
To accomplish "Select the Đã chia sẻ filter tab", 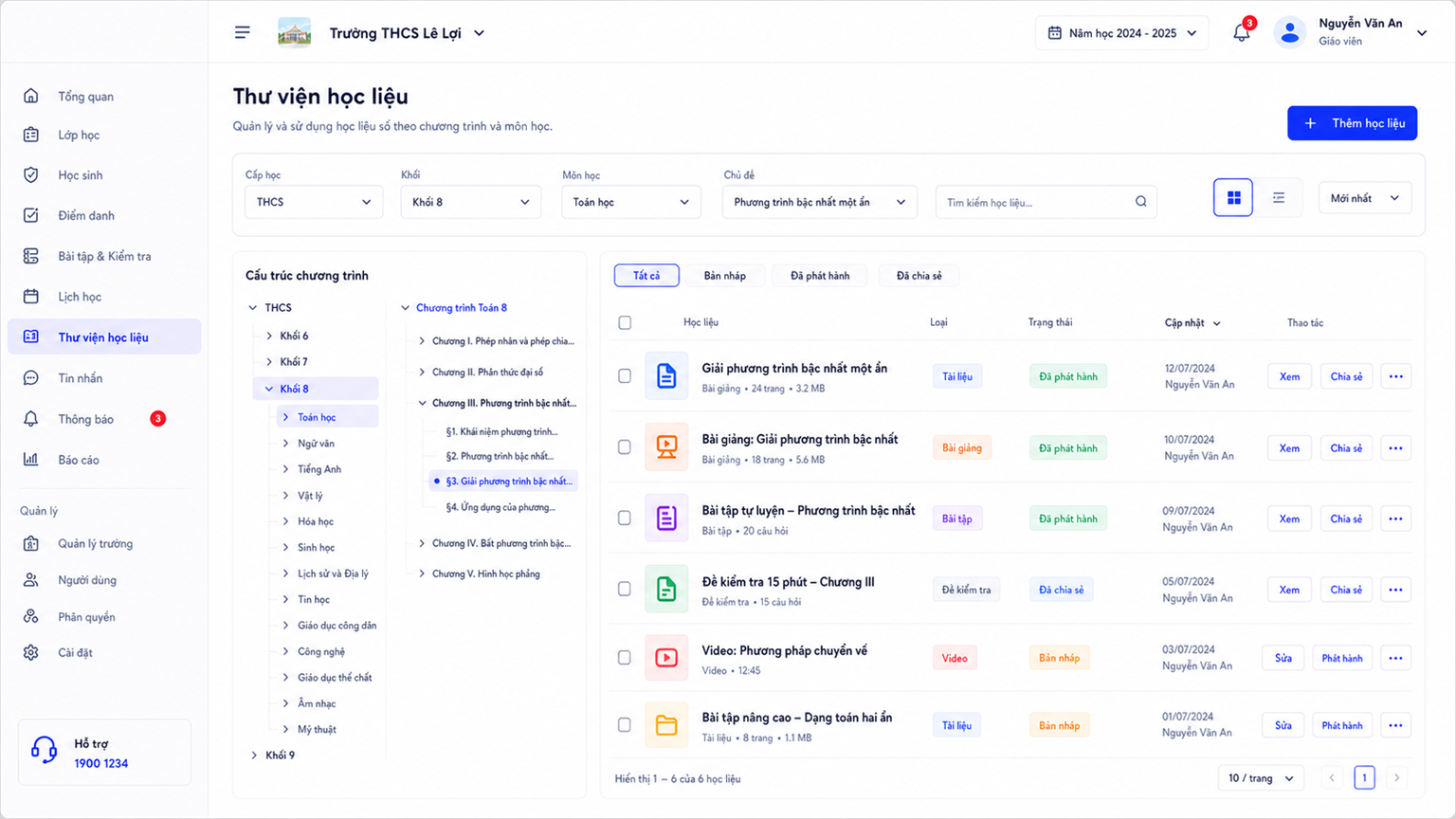I will coord(919,276).
